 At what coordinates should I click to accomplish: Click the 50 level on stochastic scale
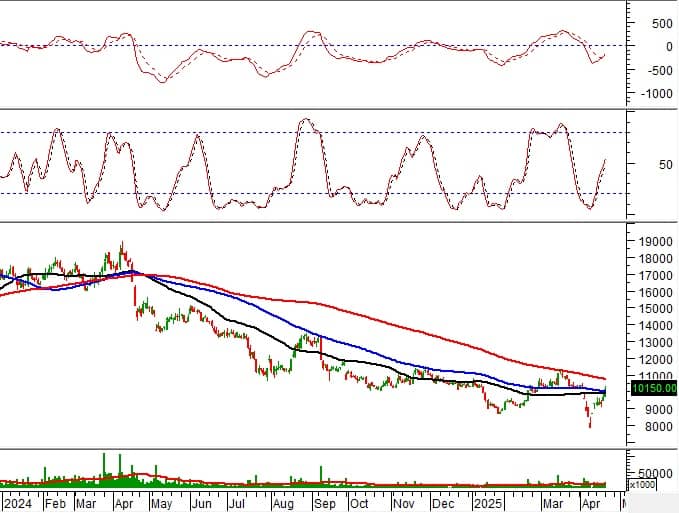tap(666, 164)
